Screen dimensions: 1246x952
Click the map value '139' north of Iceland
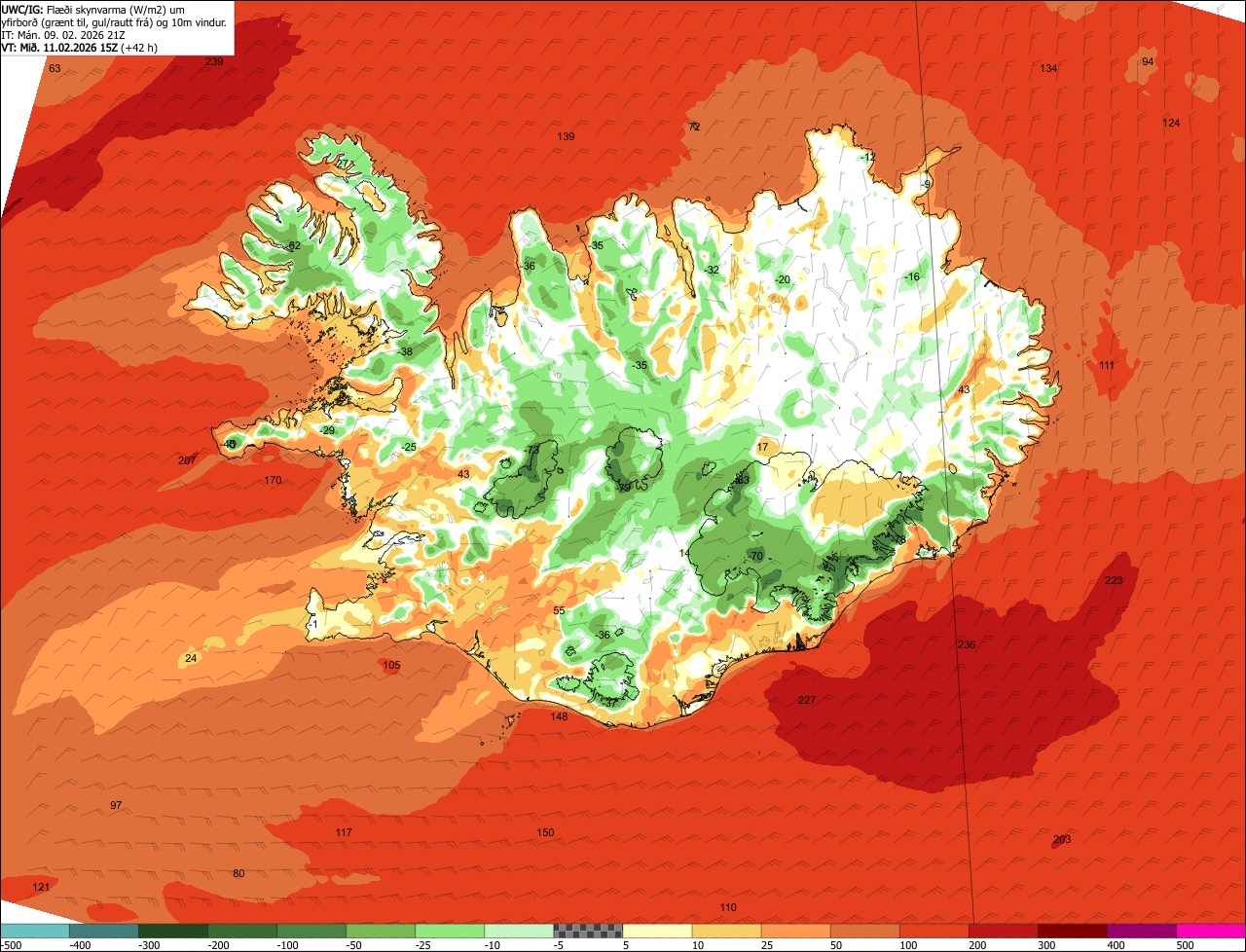point(566,136)
